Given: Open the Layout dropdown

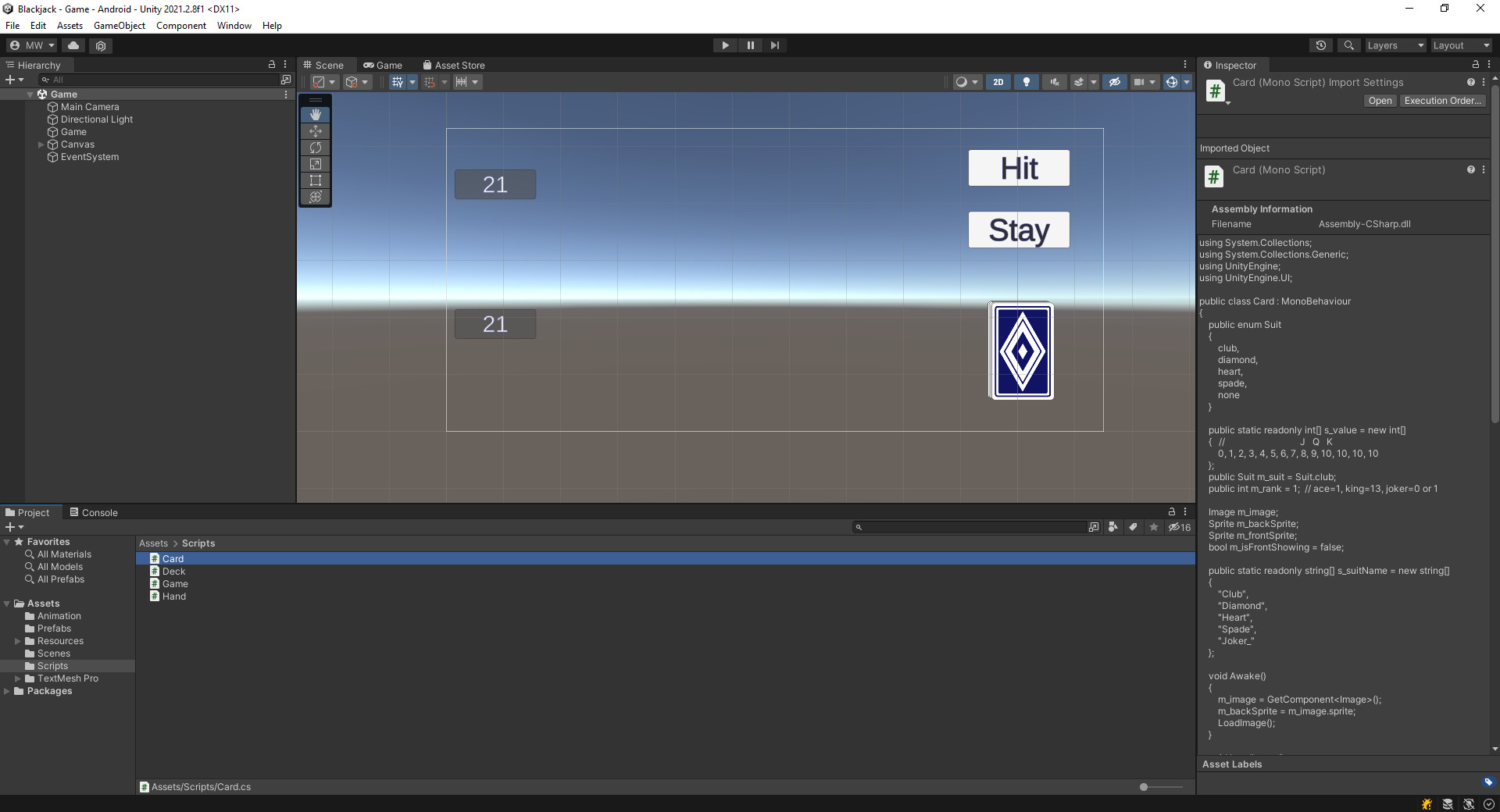Looking at the screenshot, I should pos(1460,45).
